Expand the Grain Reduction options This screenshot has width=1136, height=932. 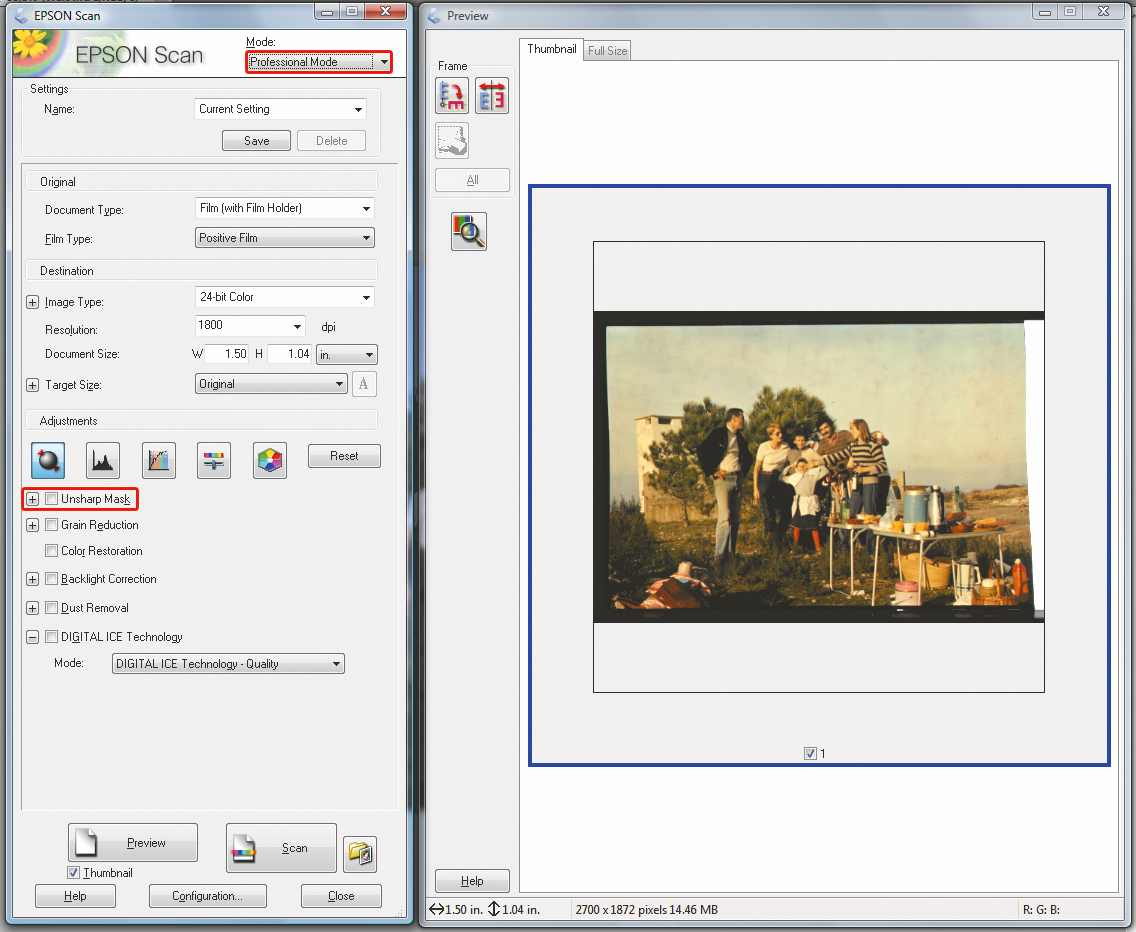33,525
